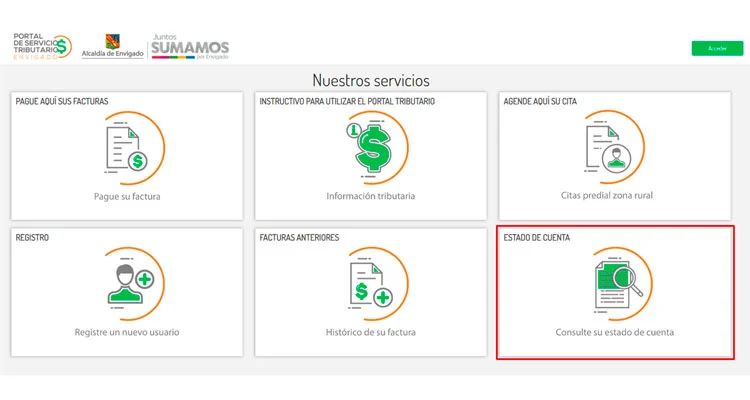Open the Portal de Servicios Tributarios logo
This screenshot has width=750, height=400.
click(43, 46)
